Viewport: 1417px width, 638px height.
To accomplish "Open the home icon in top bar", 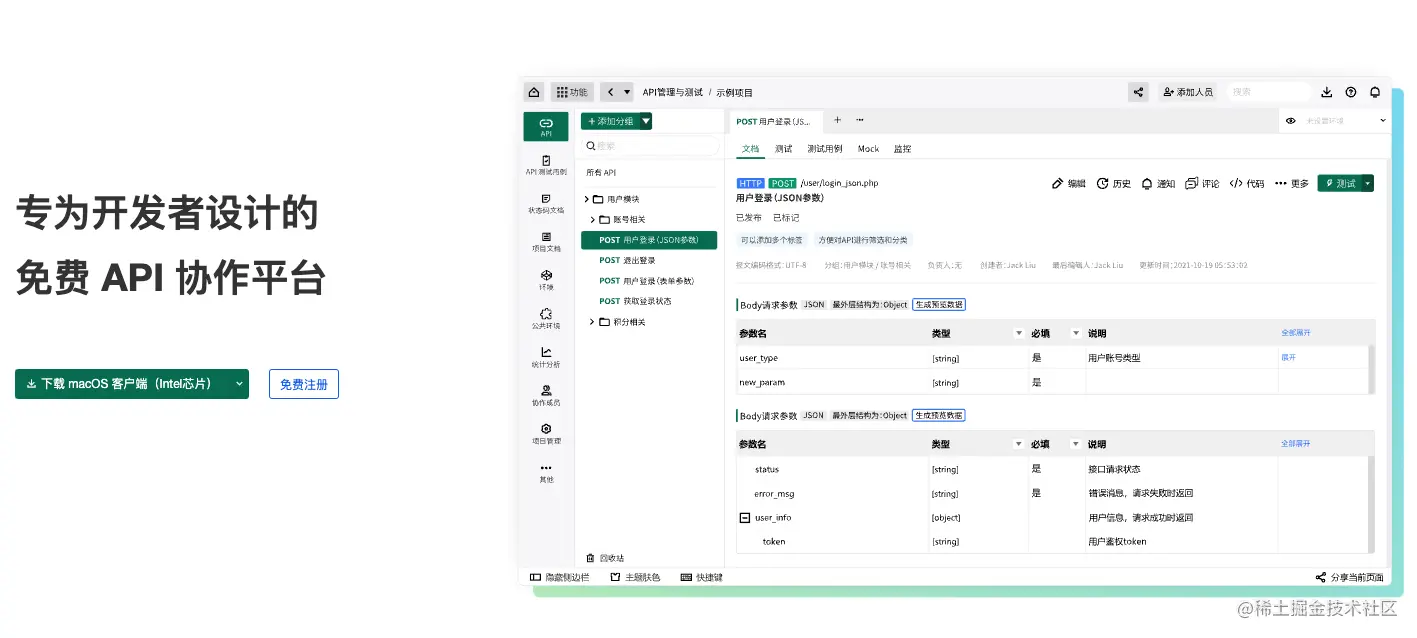I will coord(534,92).
